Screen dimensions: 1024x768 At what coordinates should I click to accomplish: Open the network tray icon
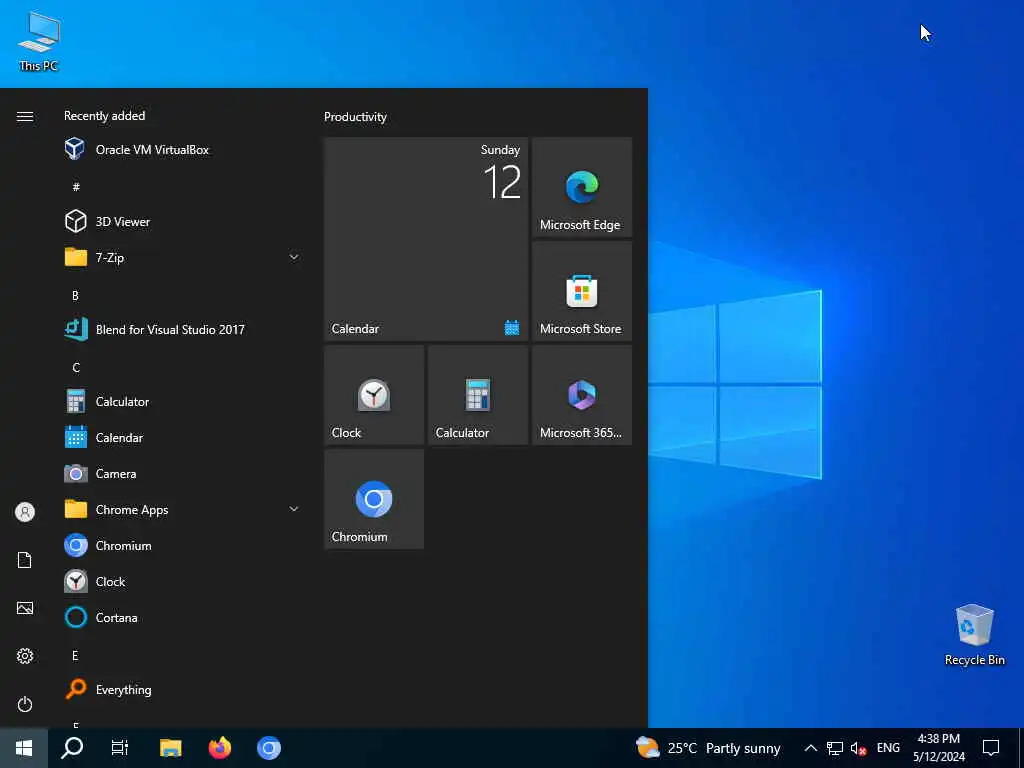835,748
